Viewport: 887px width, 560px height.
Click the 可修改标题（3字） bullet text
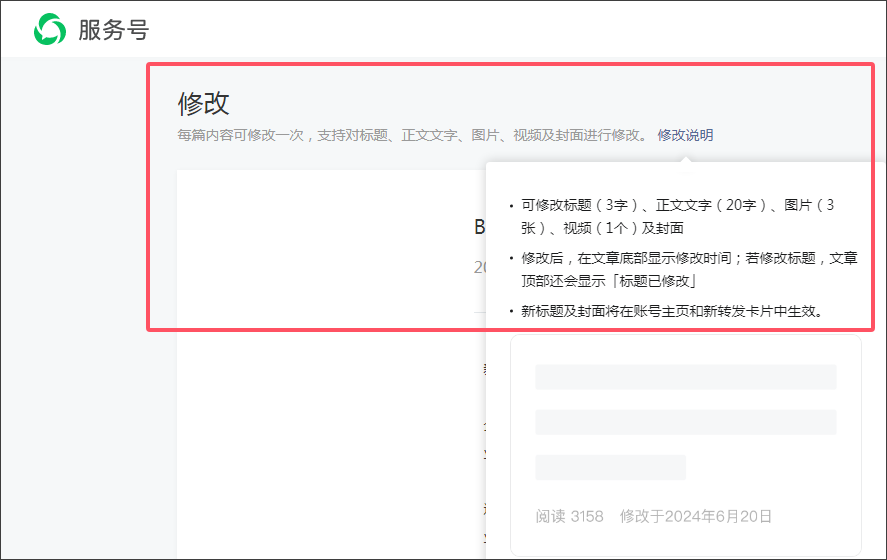678,217
